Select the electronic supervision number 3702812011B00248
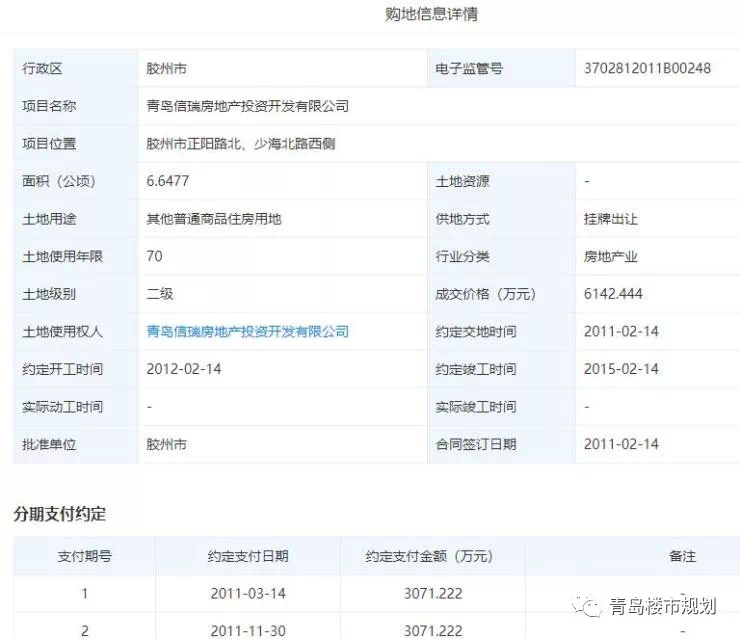 pyautogui.click(x=647, y=68)
